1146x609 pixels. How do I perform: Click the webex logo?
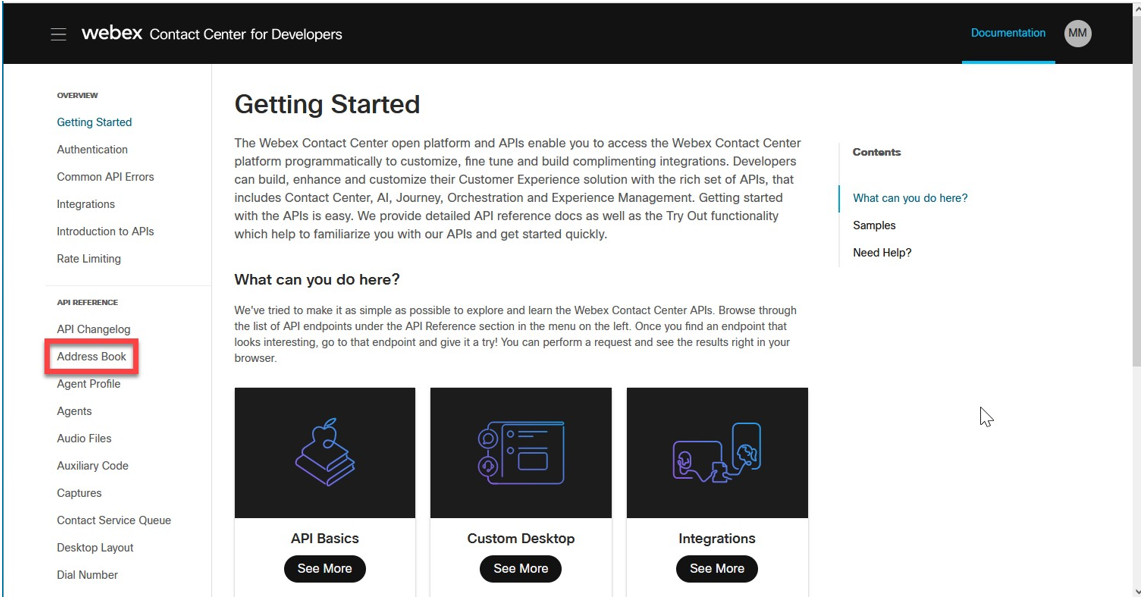(112, 33)
